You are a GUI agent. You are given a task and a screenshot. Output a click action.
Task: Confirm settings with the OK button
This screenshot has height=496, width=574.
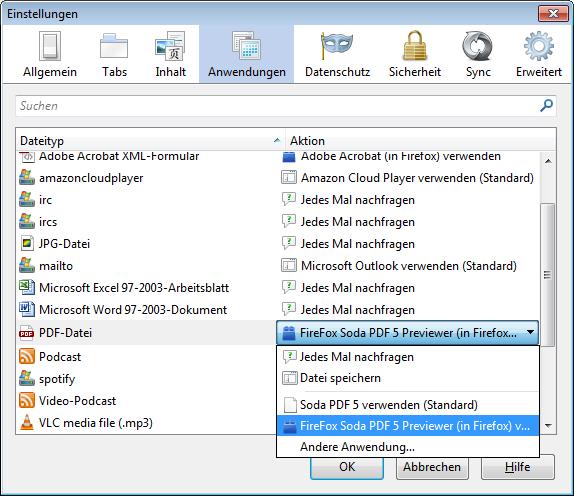tap(347, 467)
